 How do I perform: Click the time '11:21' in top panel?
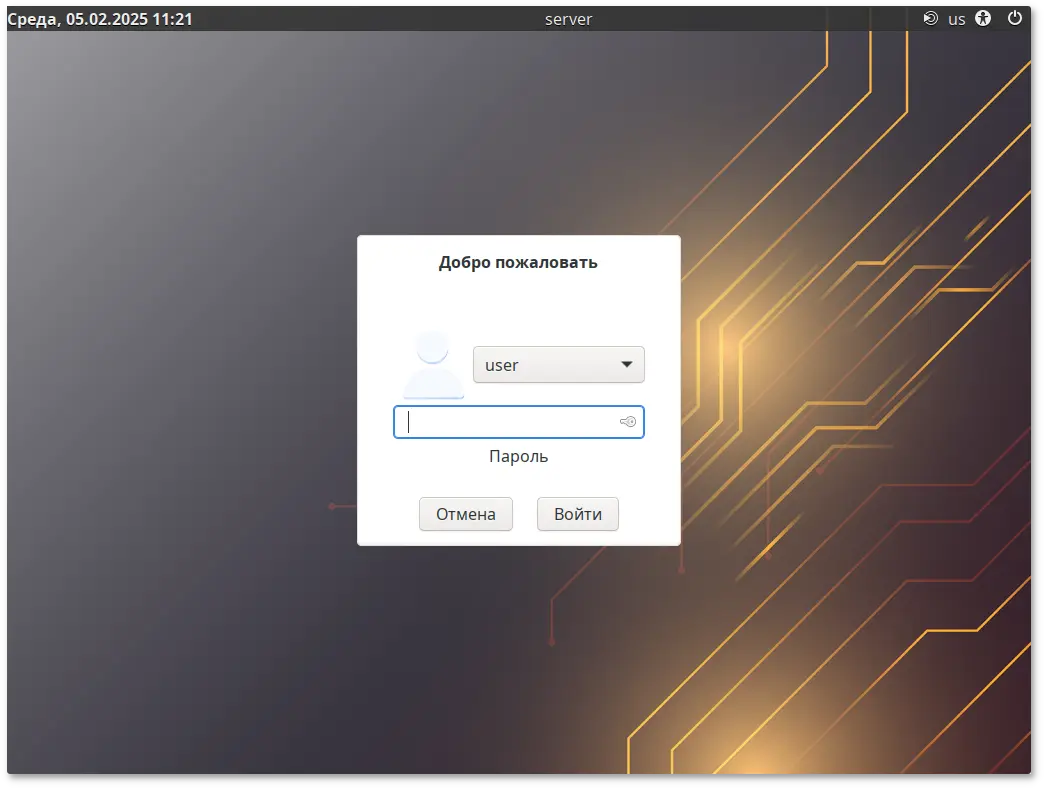point(174,19)
